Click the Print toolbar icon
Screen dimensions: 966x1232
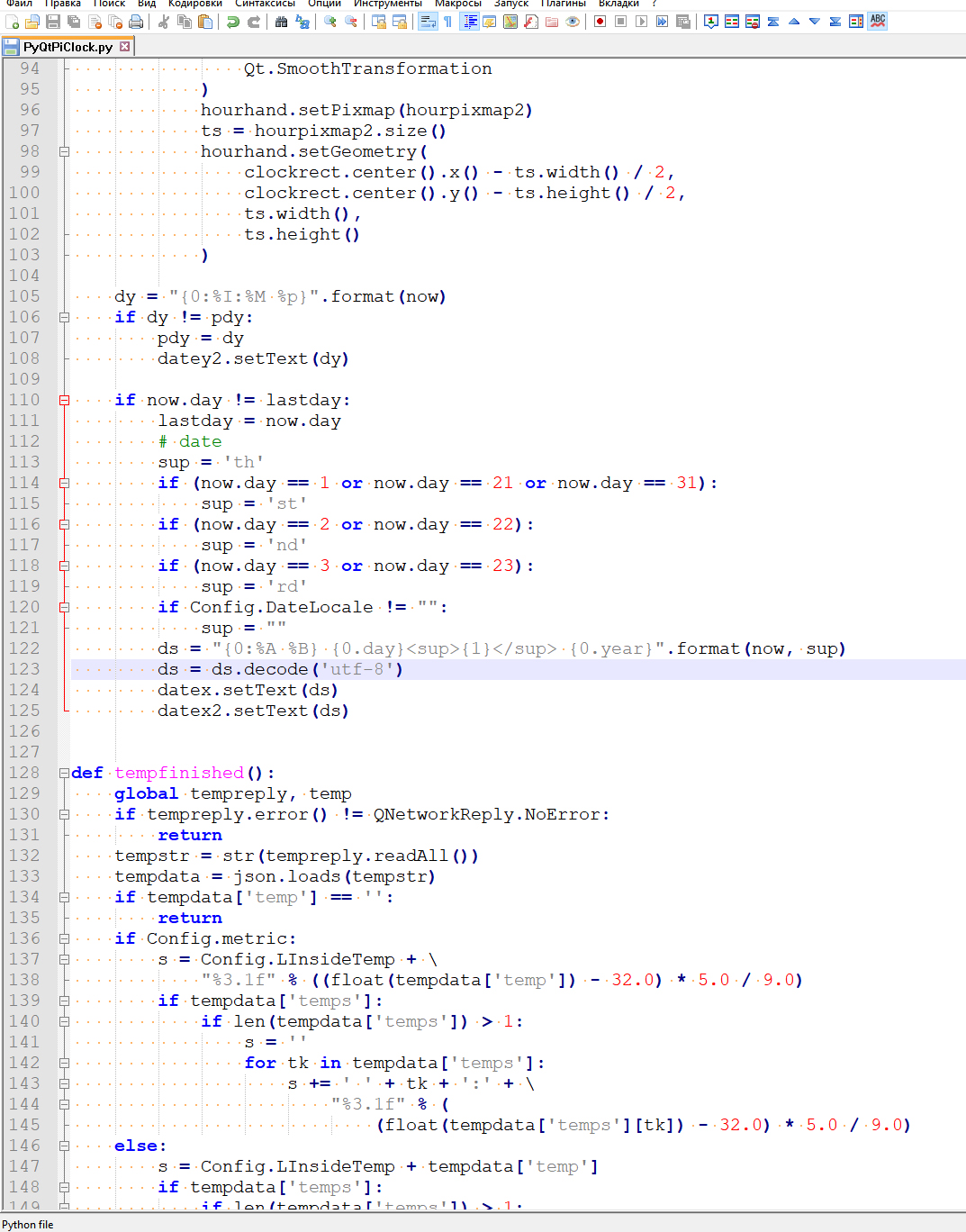click(136, 22)
